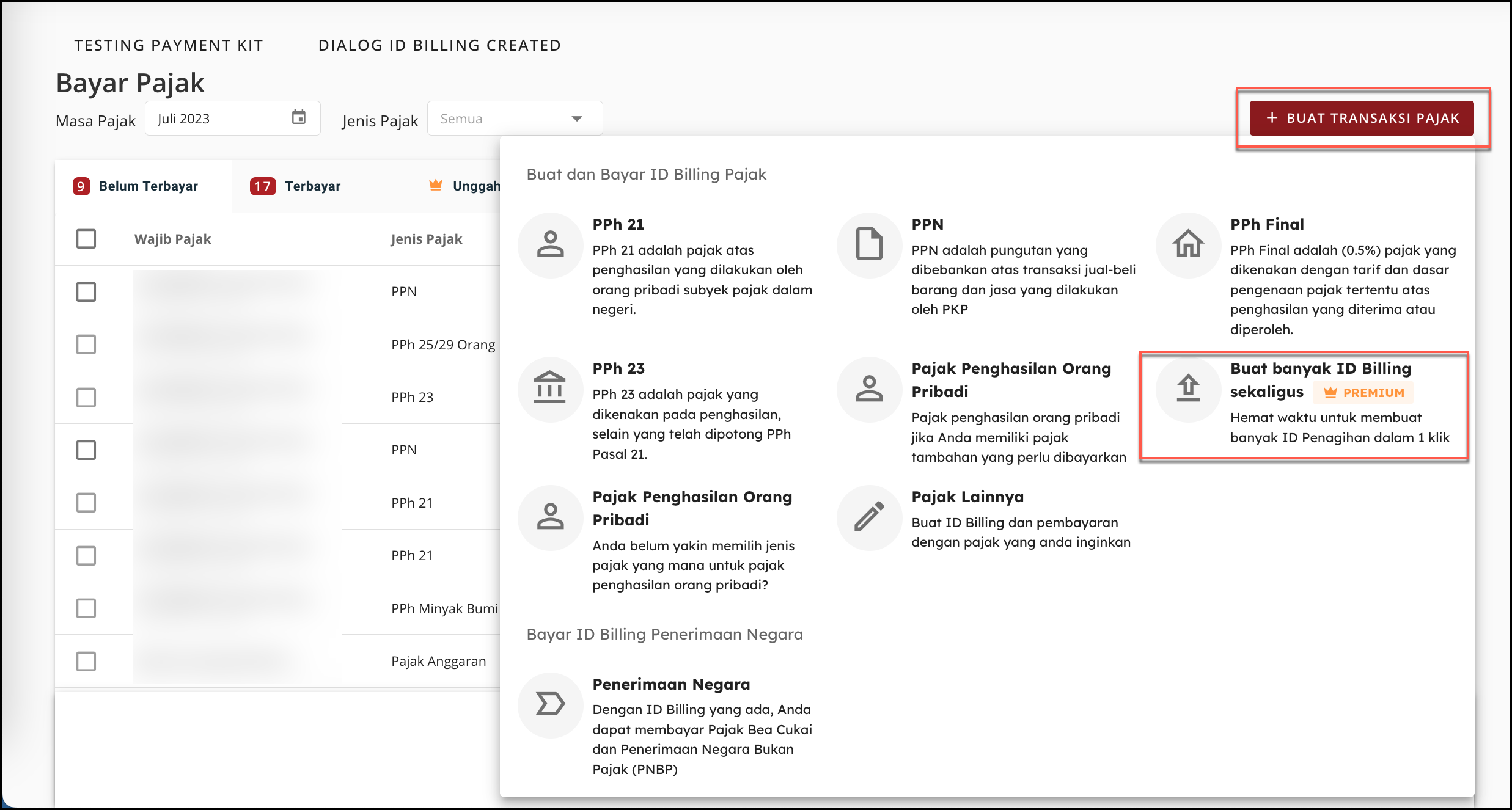Check the PPh Minyak Bumi row checkbox

[86, 608]
